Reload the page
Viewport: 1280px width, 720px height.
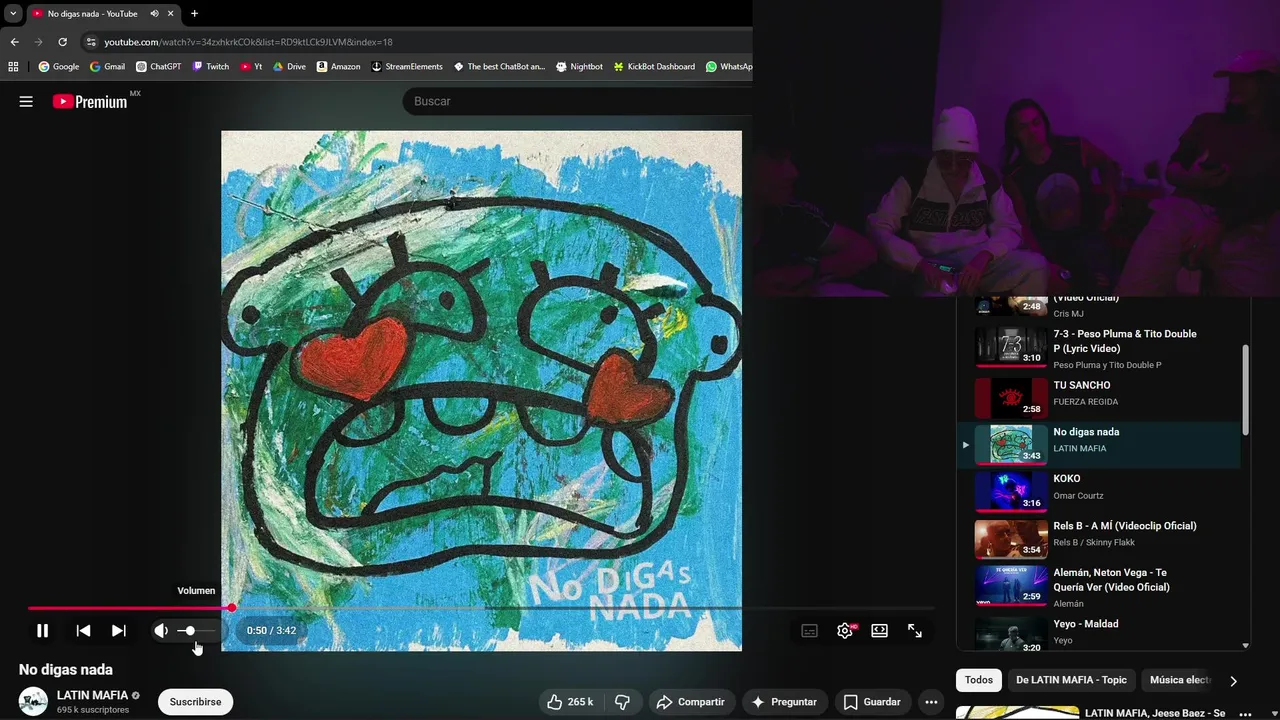tap(62, 42)
